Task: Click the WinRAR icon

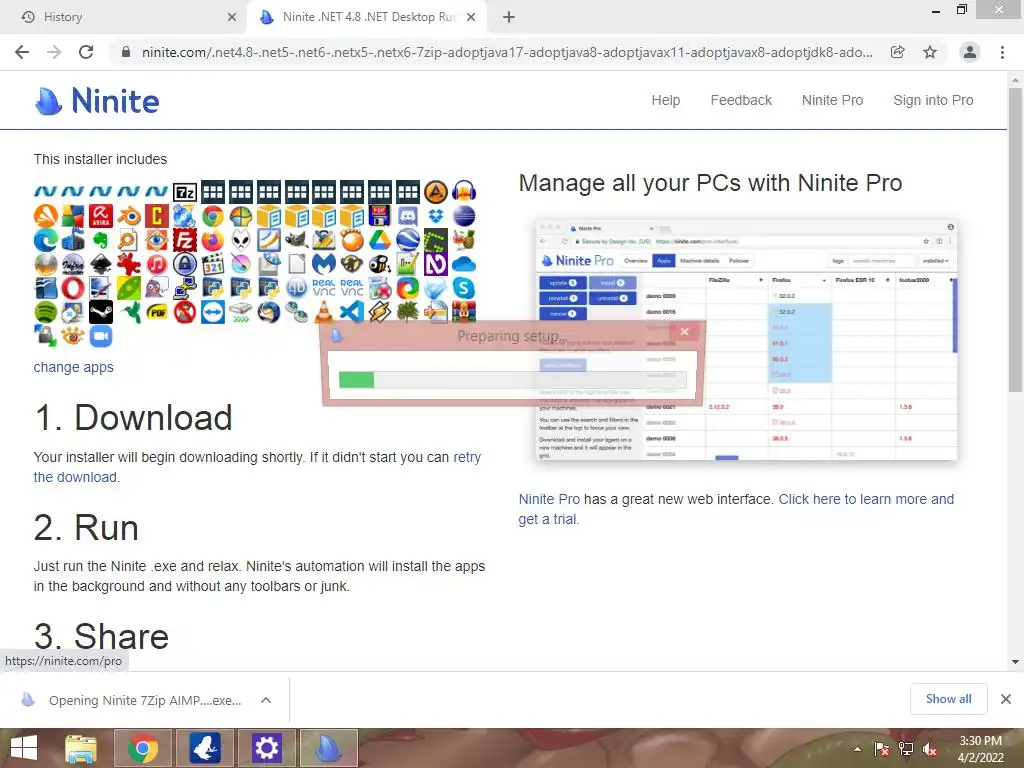Action: [x=464, y=312]
